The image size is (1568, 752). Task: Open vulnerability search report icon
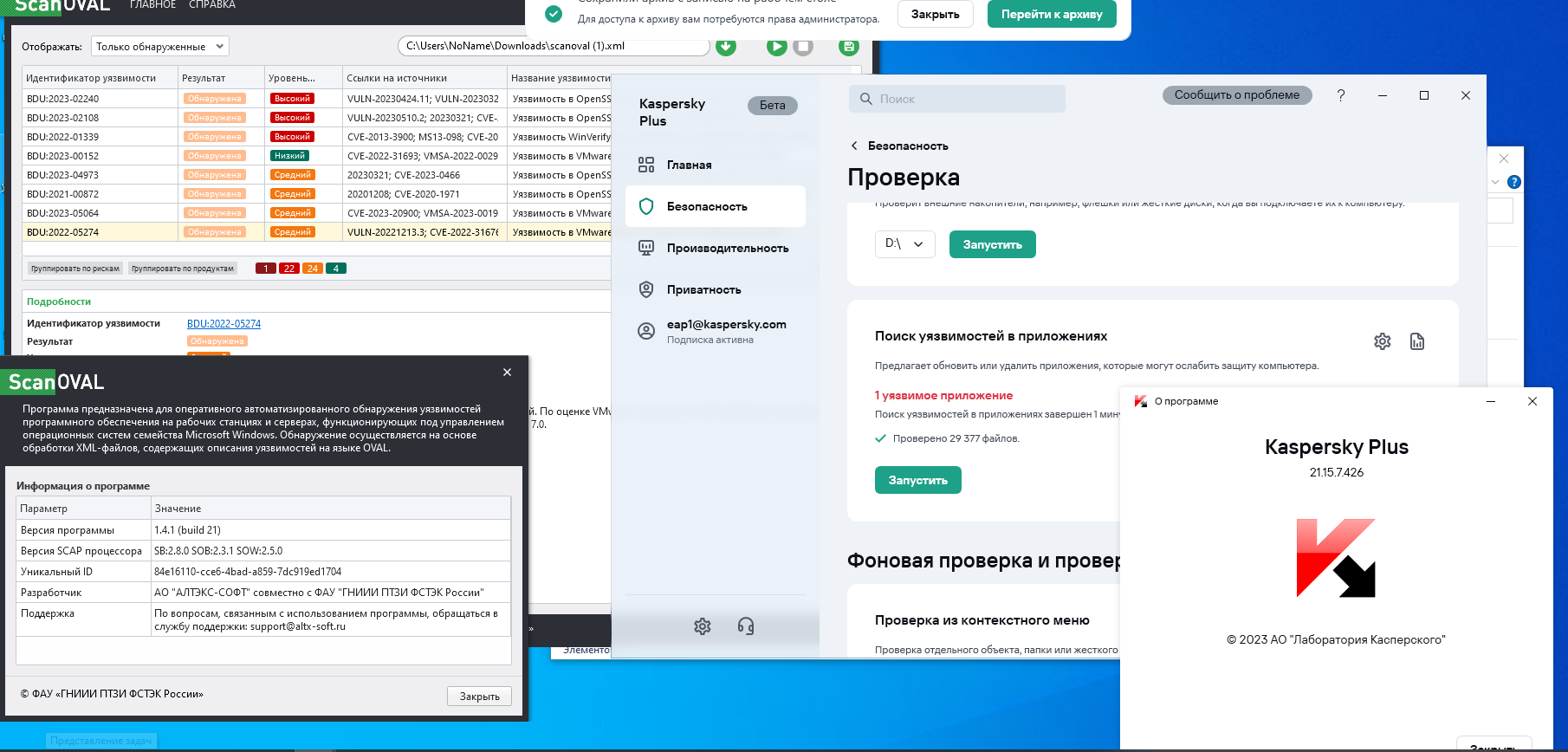coord(1417,341)
